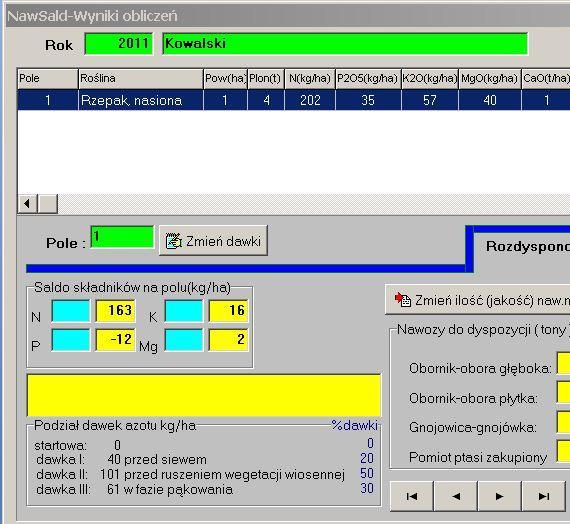The width and height of the screenshot is (570, 524).
Task: Click the Zmień dawki button
Action: click(x=213, y=241)
